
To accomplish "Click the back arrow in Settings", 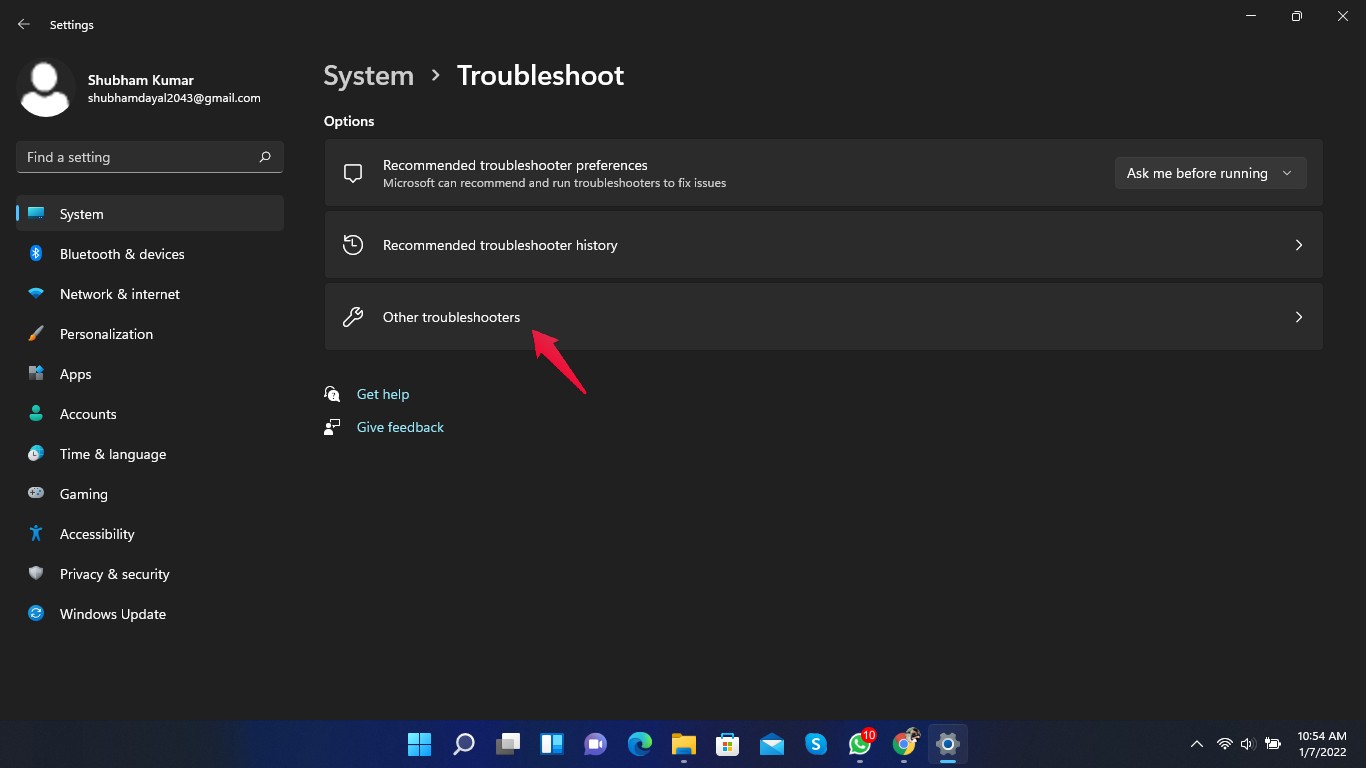I will pos(23,24).
